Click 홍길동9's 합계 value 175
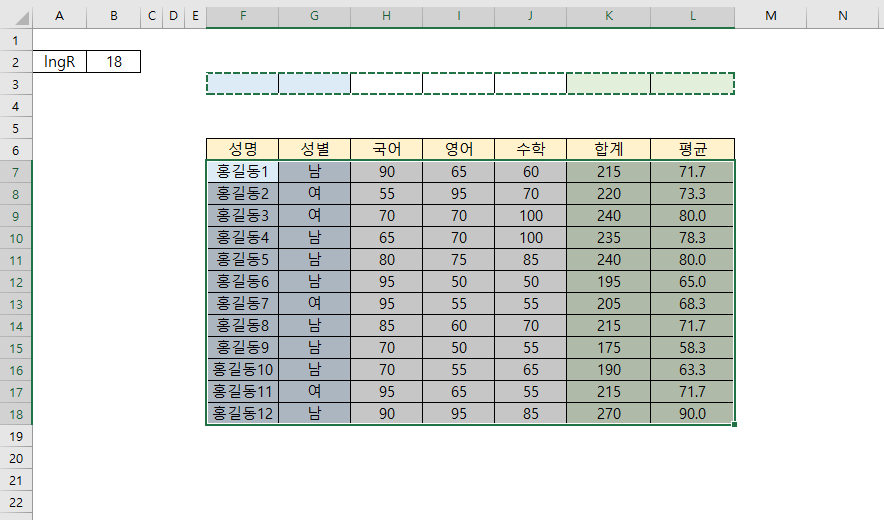 pyautogui.click(x=608, y=347)
